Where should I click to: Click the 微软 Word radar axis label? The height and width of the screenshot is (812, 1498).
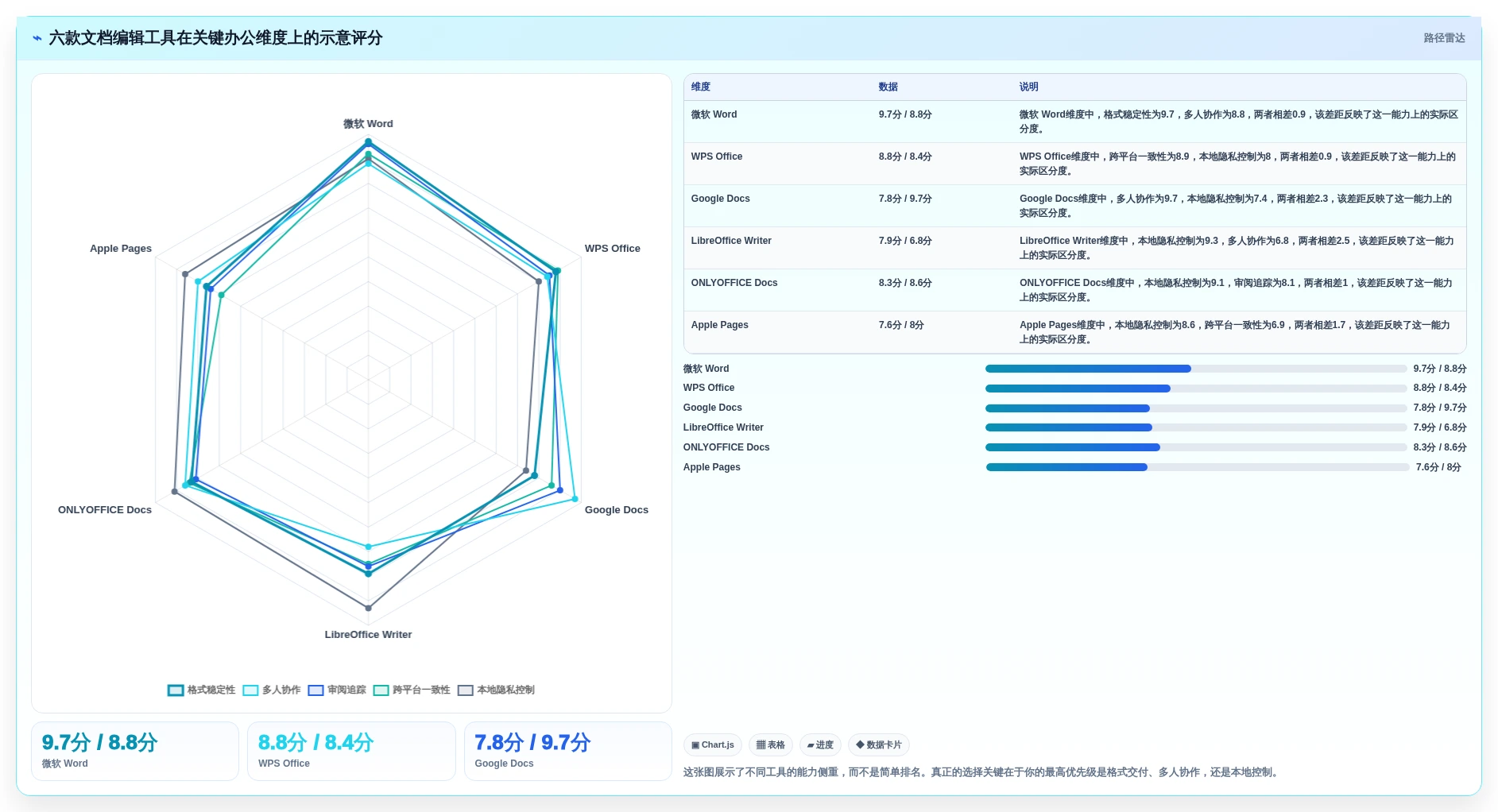[x=368, y=124]
